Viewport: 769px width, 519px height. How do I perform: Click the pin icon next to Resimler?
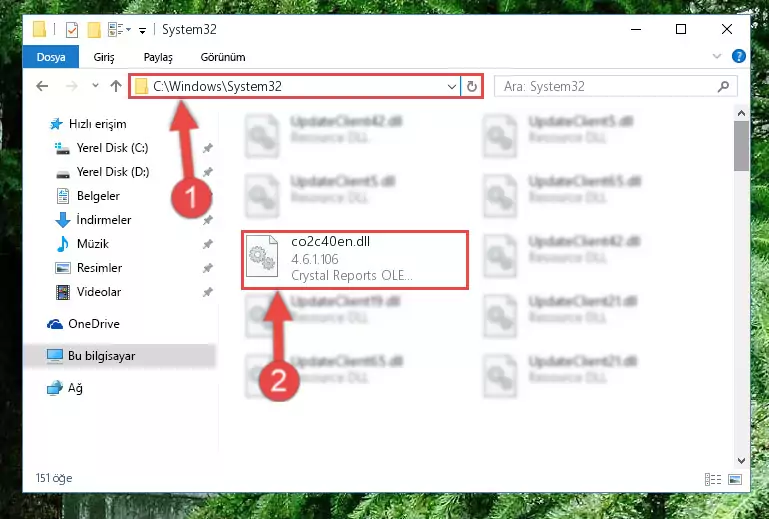[x=207, y=268]
